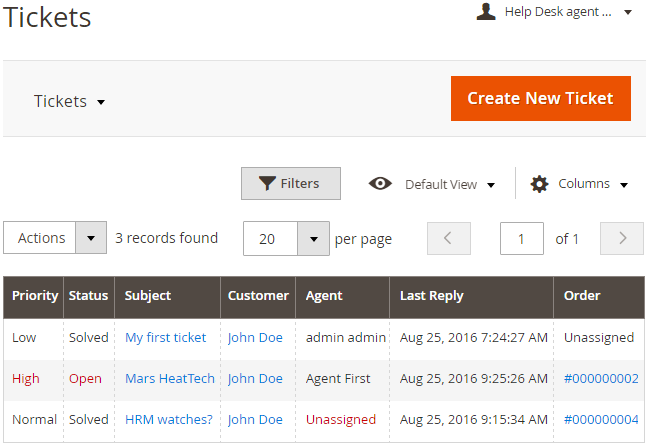
Task: Sort by the Priority column header
Action: pos(35,296)
